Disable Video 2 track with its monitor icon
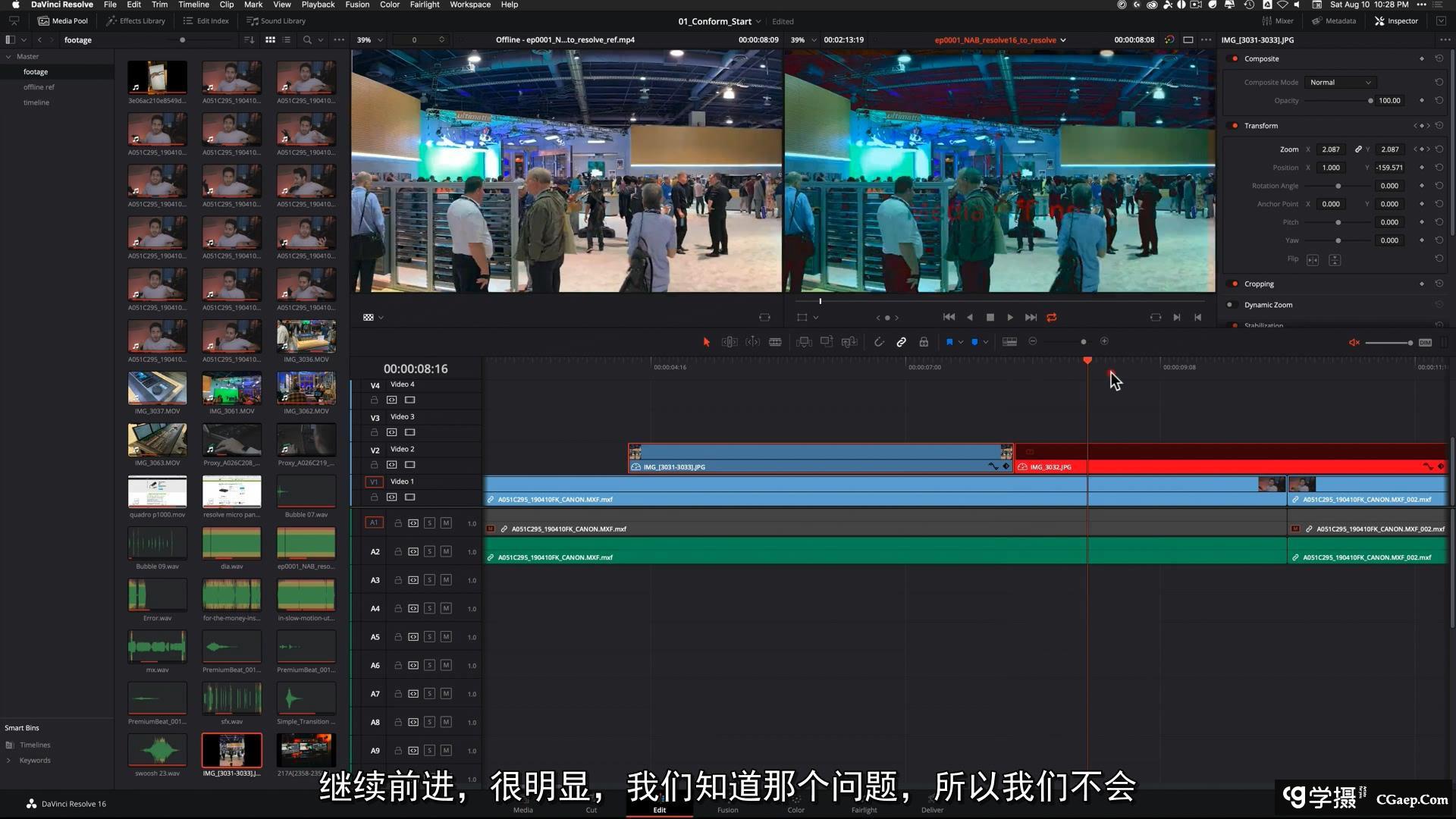The image size is (1456, 819). (x=409, y=465)
